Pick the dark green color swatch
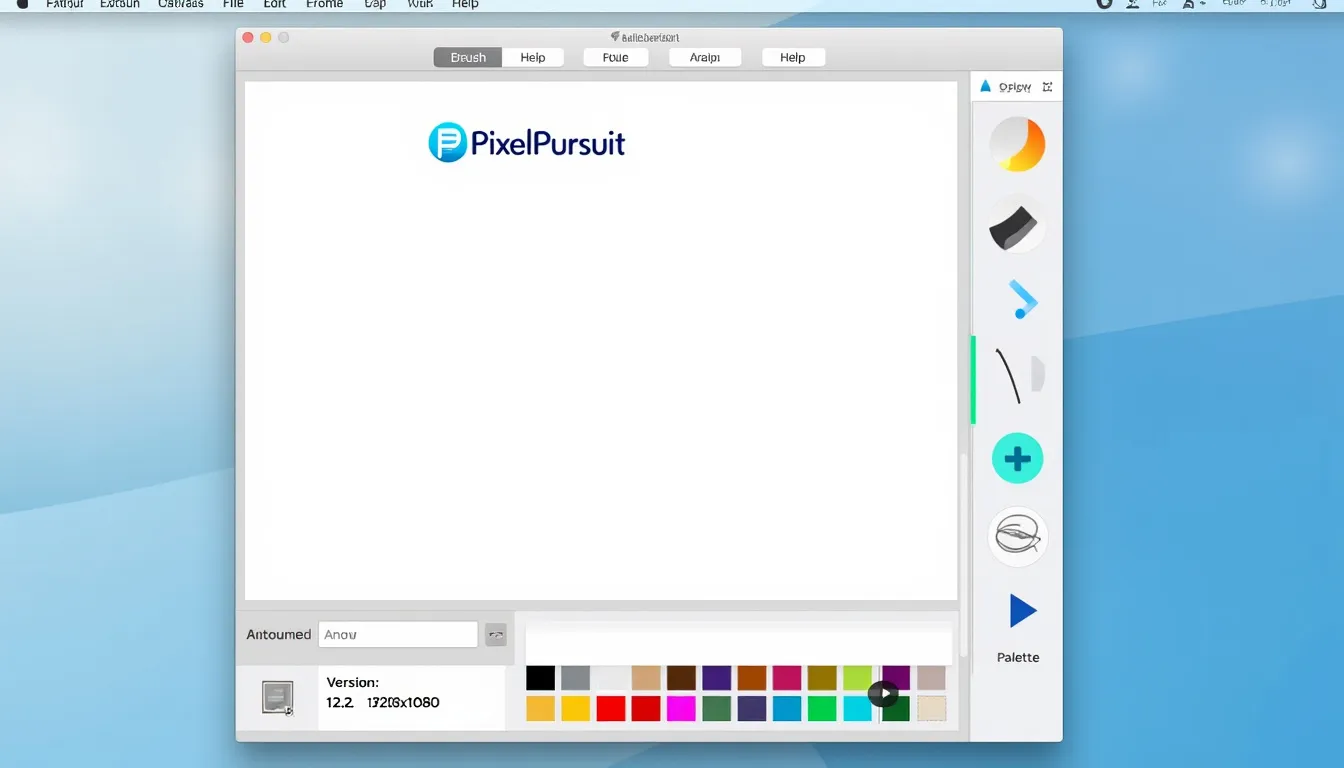 [896, 709]
